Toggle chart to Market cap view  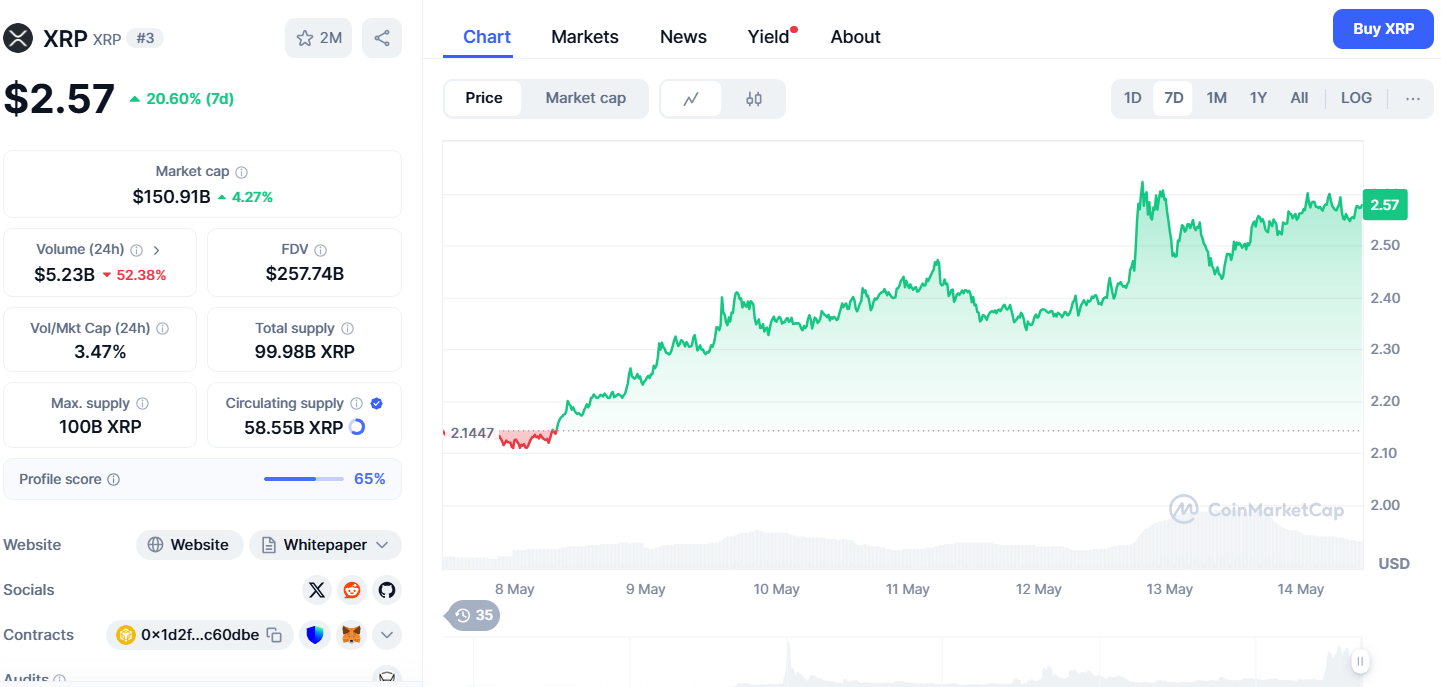pos(585,98)
